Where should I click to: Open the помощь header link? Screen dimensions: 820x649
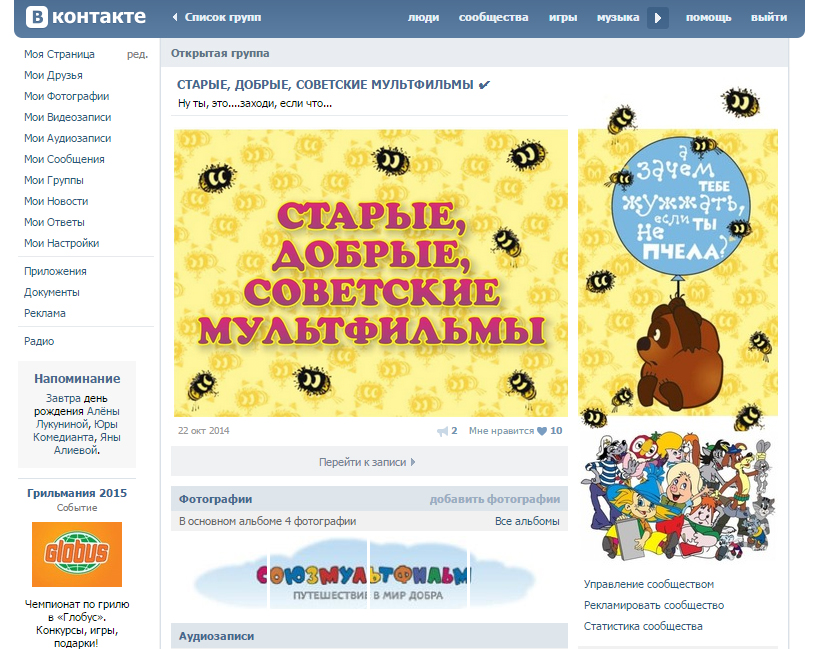pos(709,17)
